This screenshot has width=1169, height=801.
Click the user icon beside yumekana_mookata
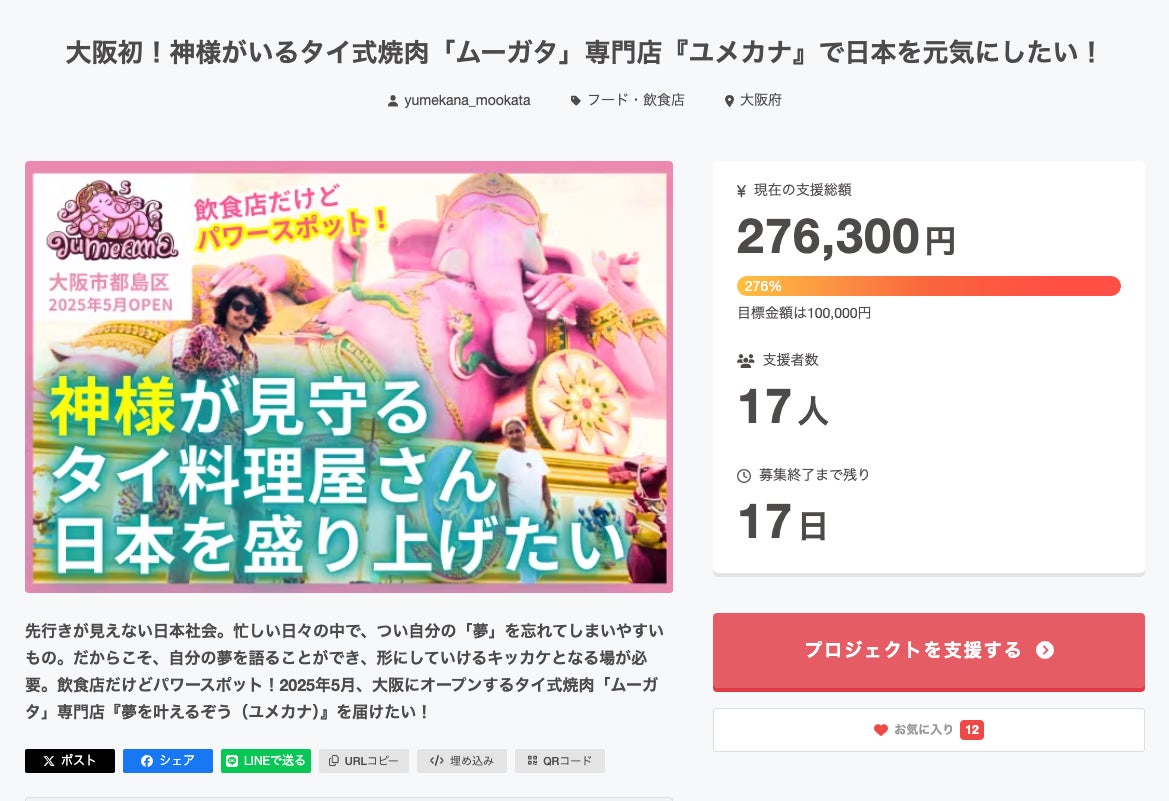coord(393,101)
